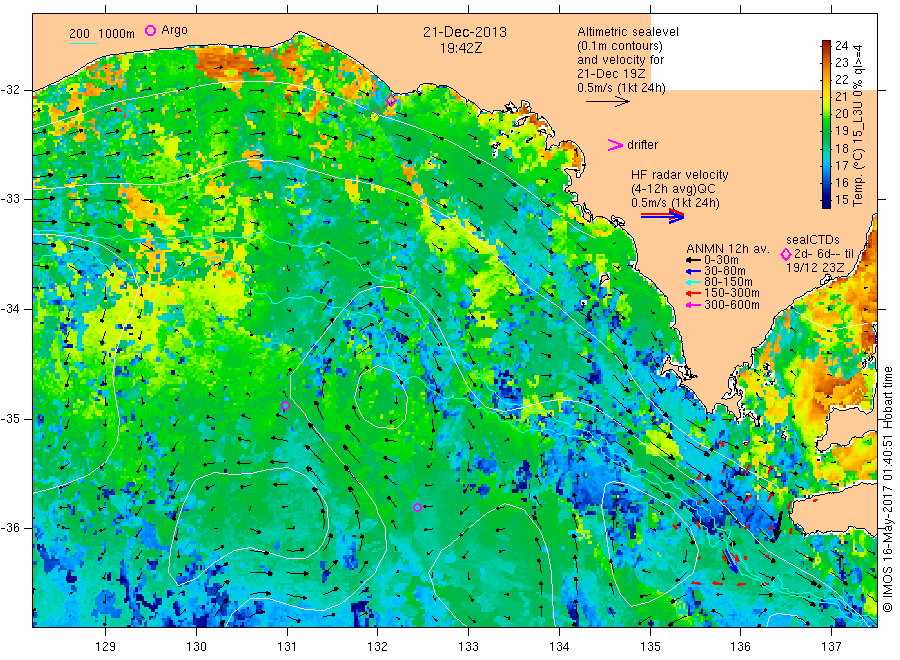Click the color bar at 20 degrees
The image size is (900, 660).
click(826, 114)
